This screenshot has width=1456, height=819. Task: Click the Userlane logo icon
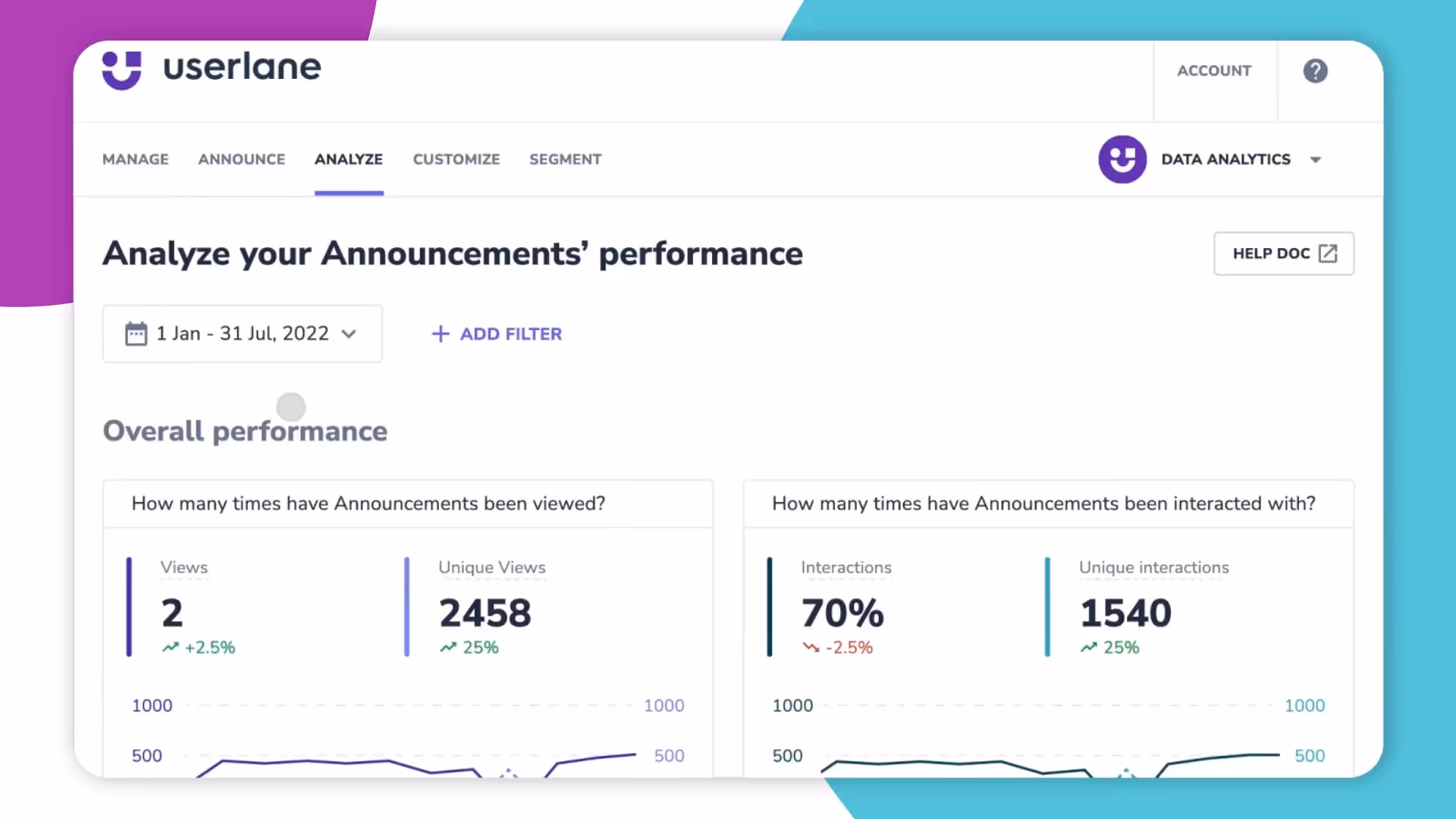(x=121, y=70)
